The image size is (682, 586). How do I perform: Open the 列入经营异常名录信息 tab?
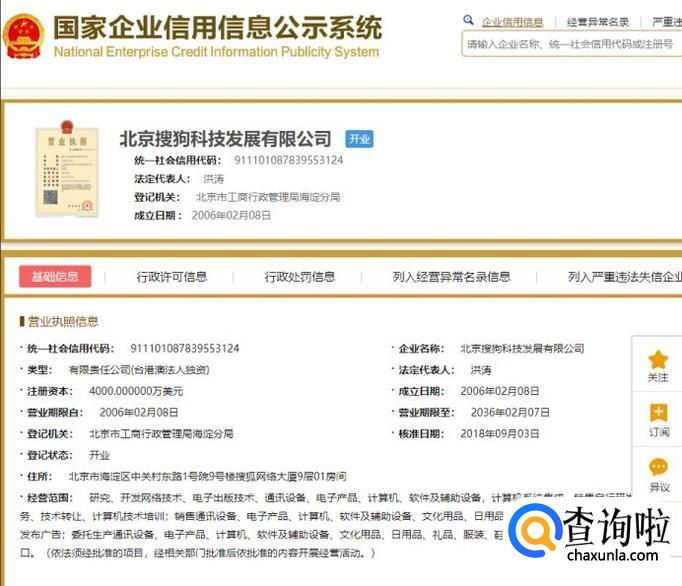point(451,277)
